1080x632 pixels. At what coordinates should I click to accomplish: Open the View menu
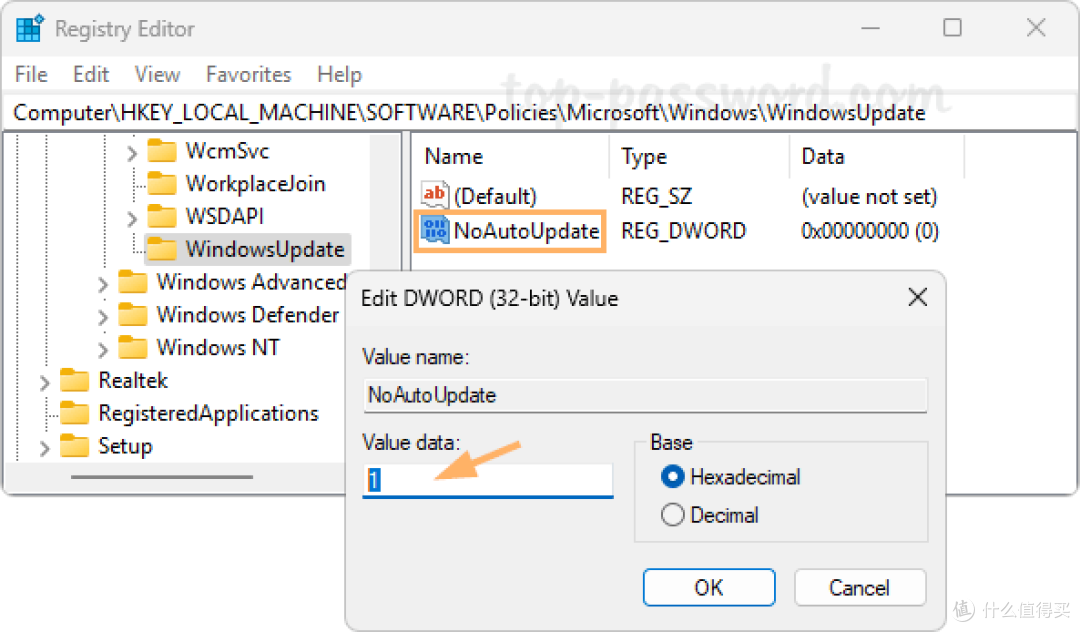point(157,74)
